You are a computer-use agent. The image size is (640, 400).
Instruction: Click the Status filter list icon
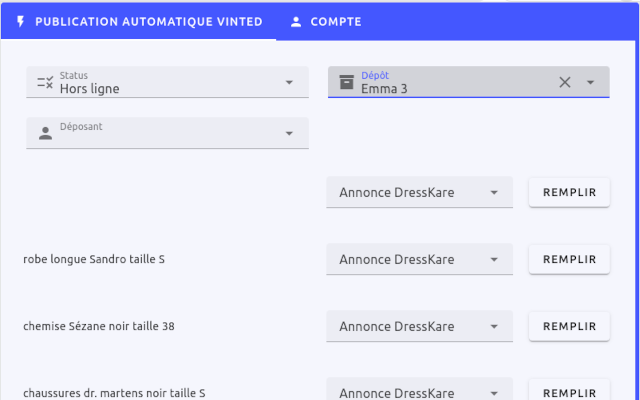click(45, 82)
